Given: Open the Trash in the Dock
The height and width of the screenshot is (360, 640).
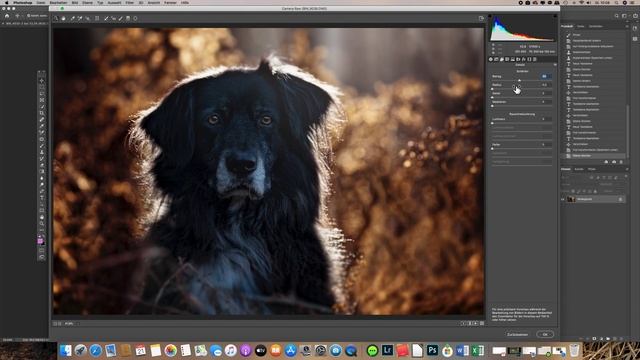Looking at the screenshot, I should pyautogui.click(x=574, y=350).
